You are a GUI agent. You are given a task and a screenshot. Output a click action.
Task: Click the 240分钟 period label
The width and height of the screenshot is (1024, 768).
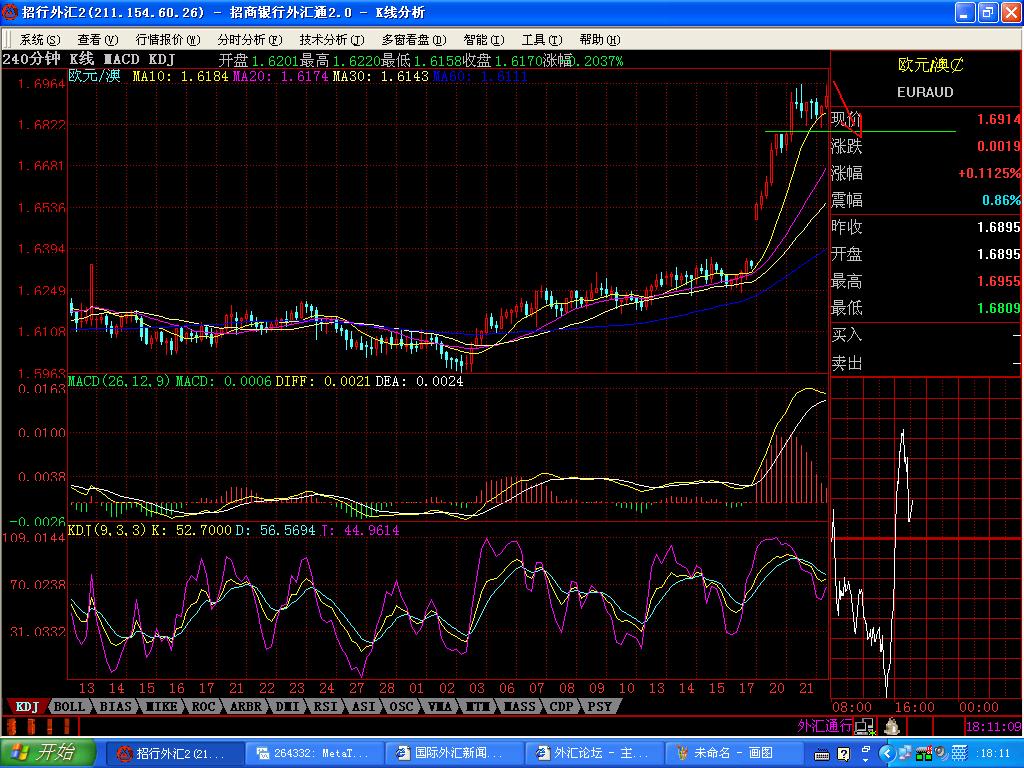[x=31, y=59]
